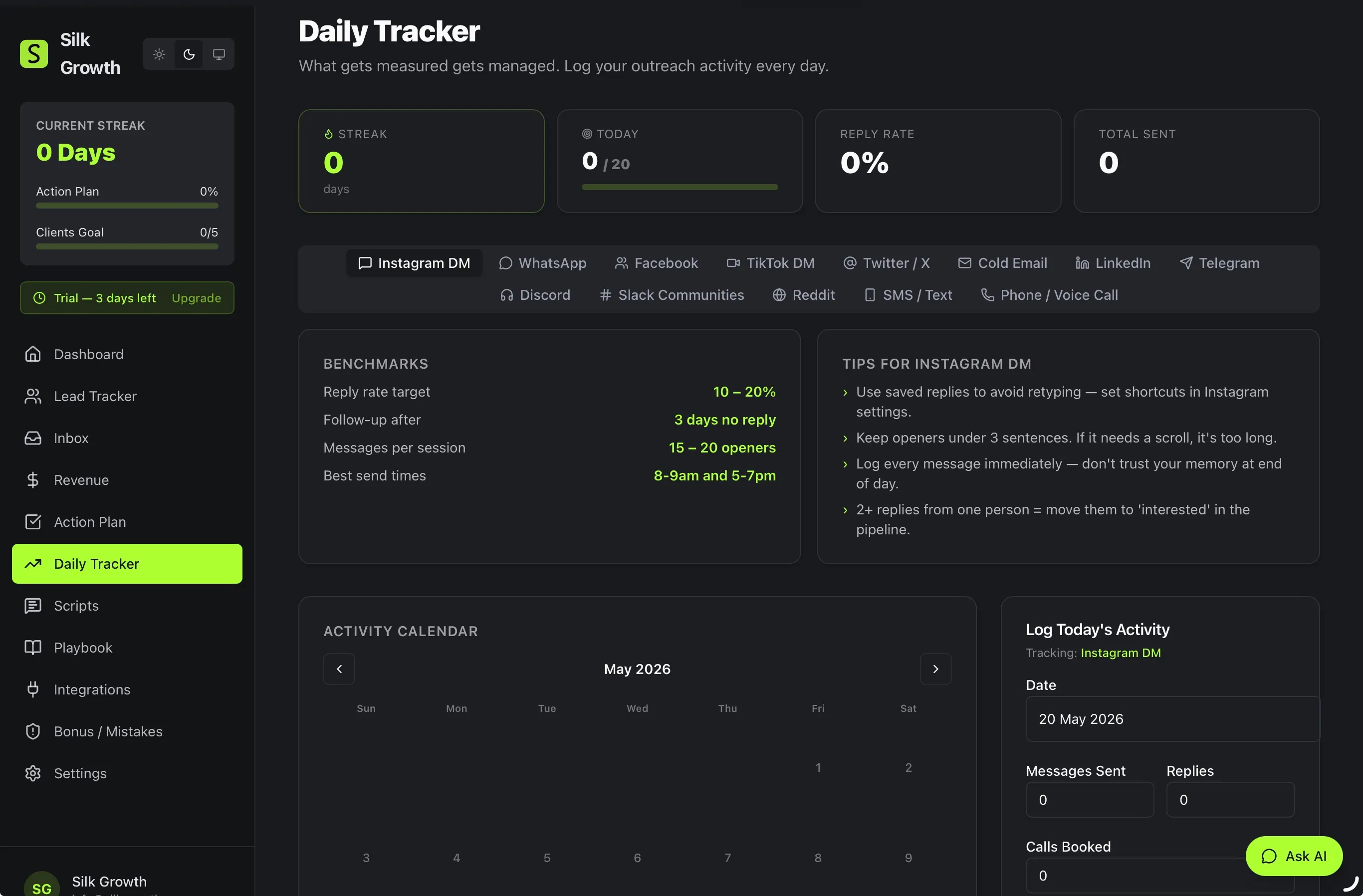The width and height of the screenshot is (1363, 896).
Task: Select May 8 in activity calendar
Action: coord(818,858)
